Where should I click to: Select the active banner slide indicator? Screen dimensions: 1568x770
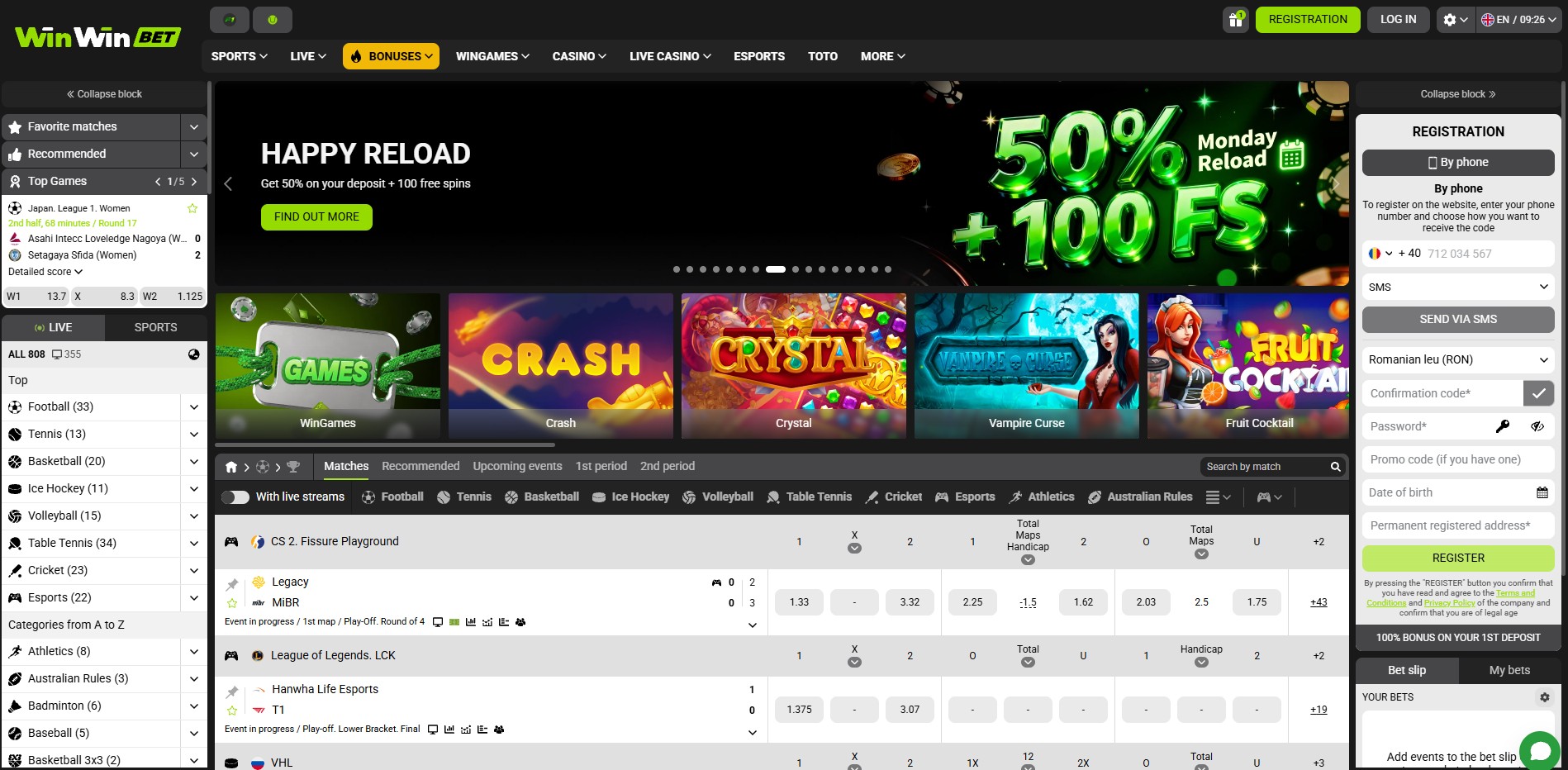(x=775, y=269)
